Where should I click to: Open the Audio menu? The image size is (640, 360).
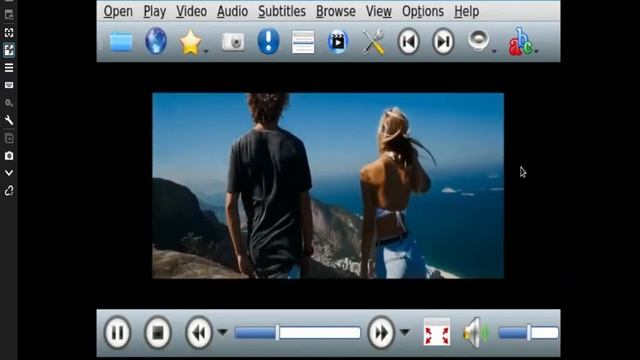[232, 11]
